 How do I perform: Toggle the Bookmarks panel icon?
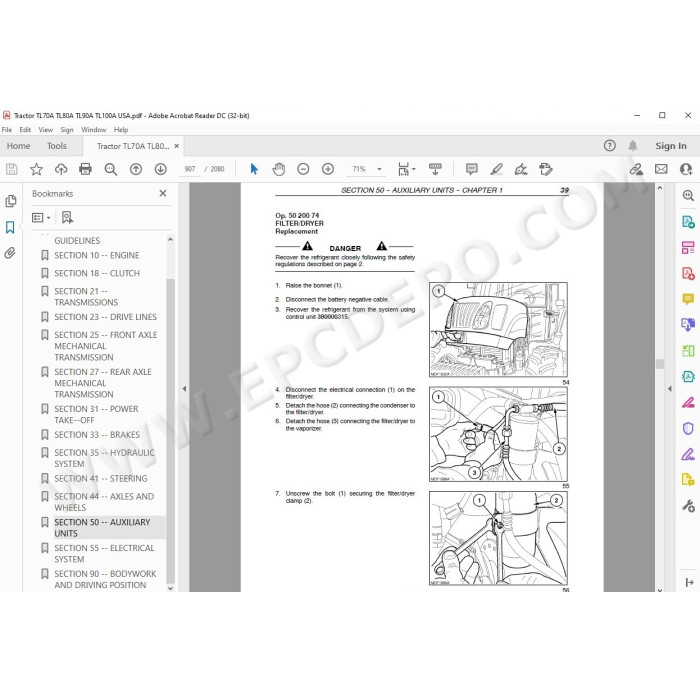click(10, 227)
